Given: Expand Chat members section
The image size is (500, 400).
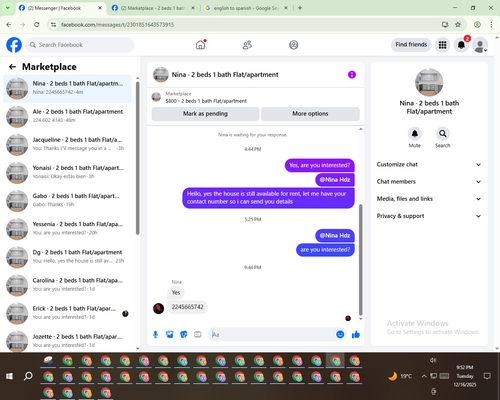Looking at the screenshot, I should [429, 182].
